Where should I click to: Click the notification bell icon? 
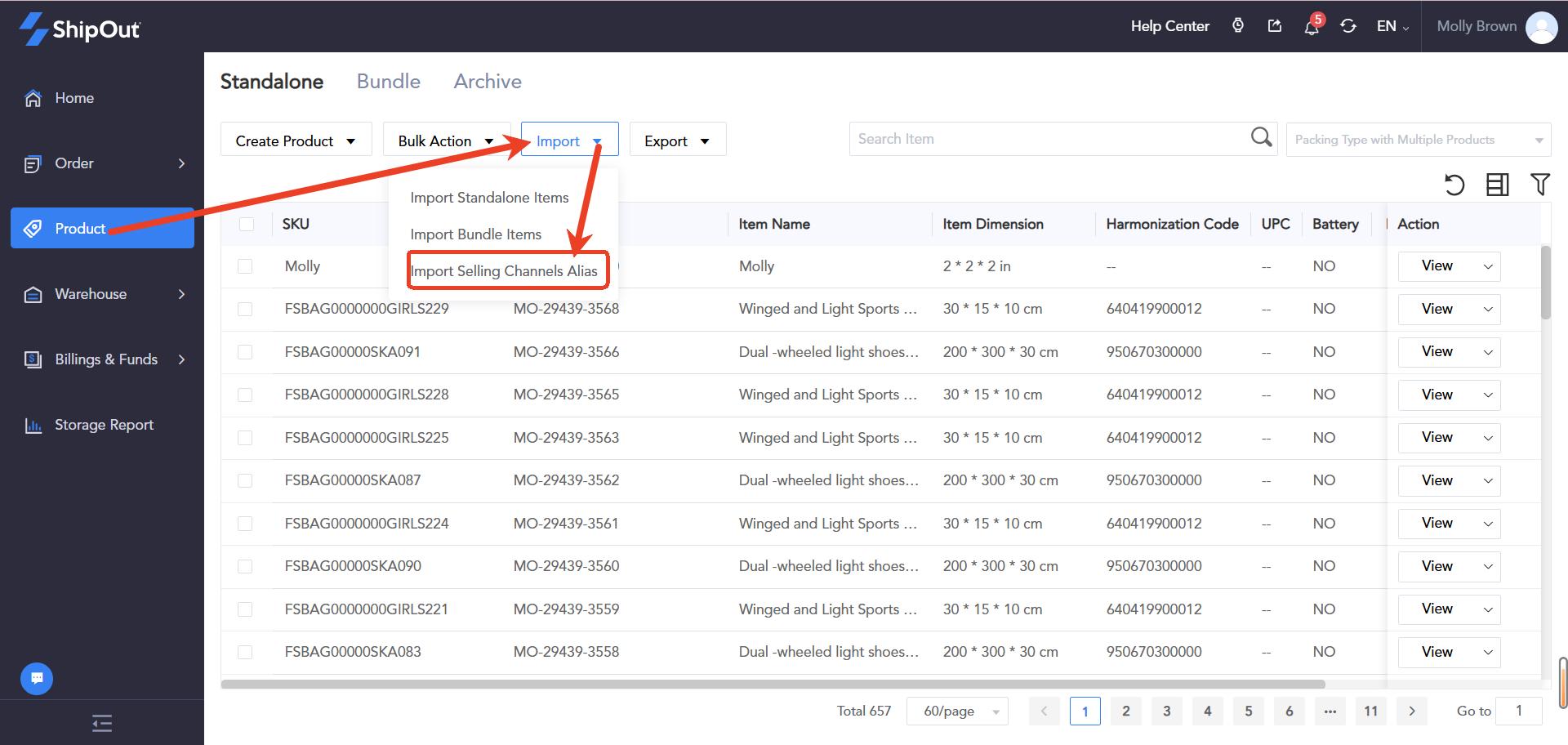pyautogui.click(x=1312, y=27)
